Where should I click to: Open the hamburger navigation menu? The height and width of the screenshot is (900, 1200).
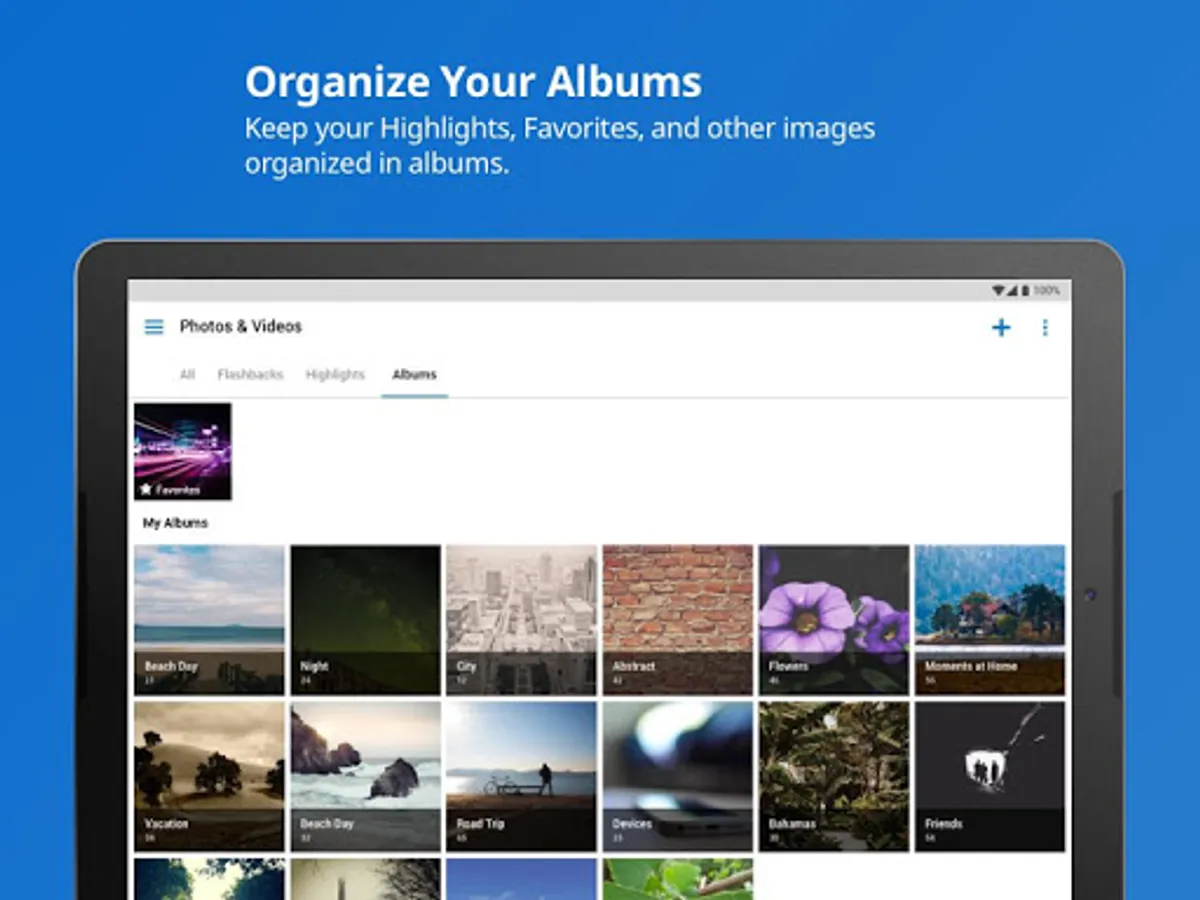(x=154, y=327)
